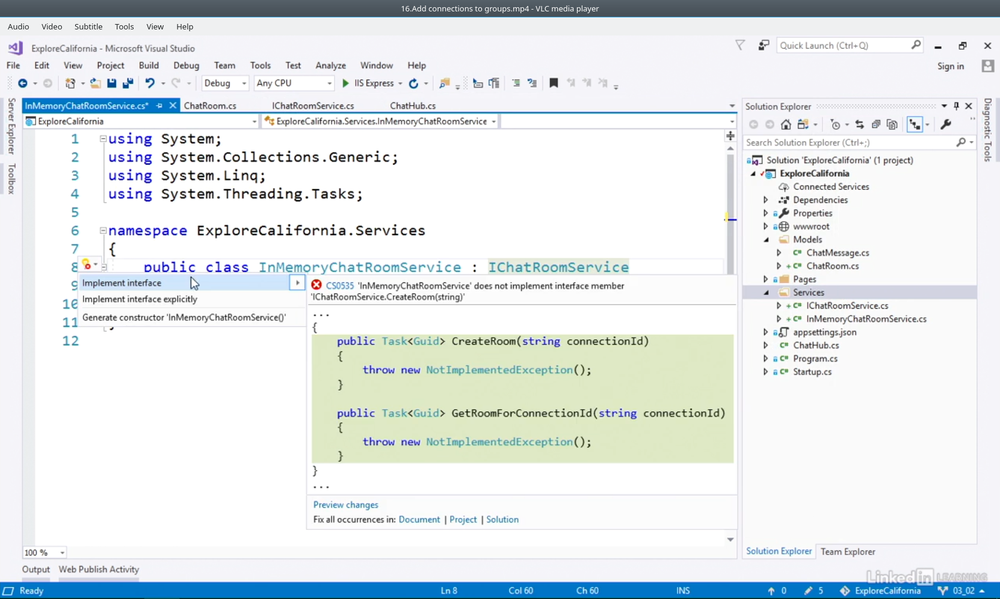The image size is (1000, 599).
Task: Toggle Auto Hide pin on Solution Explorer
Action: [956, 106]
